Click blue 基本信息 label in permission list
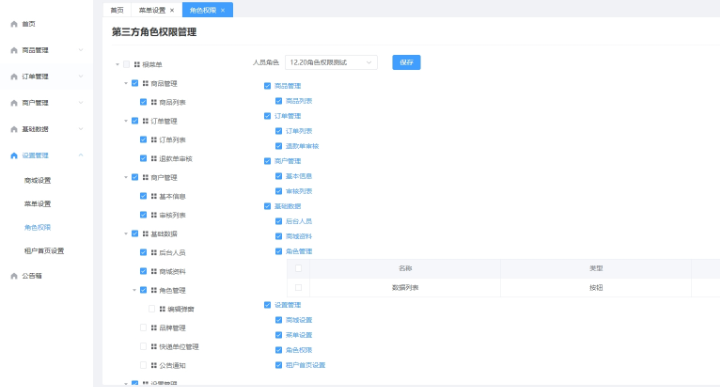The width and height of the screenshot is (720, 387). (299, 176)
